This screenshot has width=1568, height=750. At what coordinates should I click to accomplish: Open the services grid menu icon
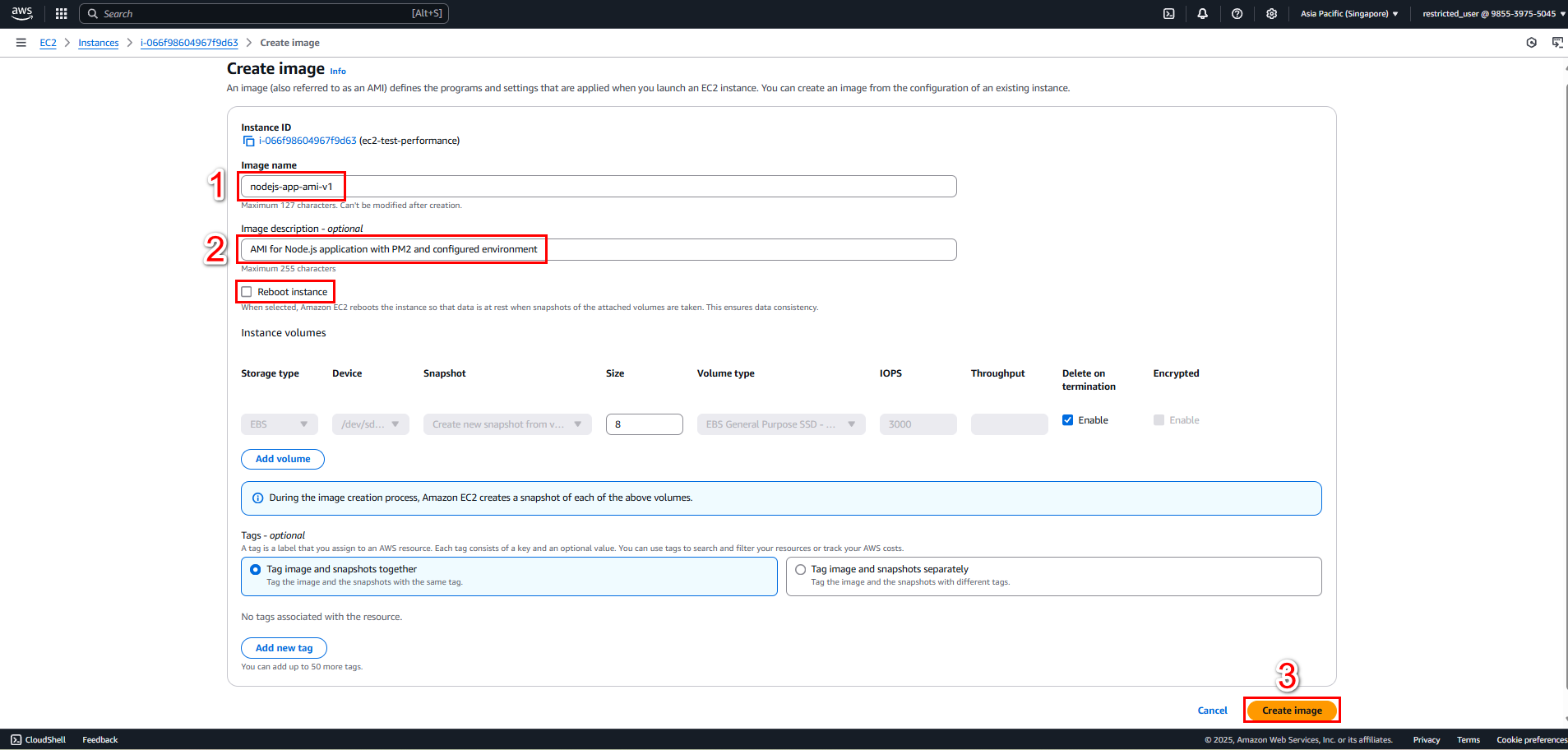61,13
